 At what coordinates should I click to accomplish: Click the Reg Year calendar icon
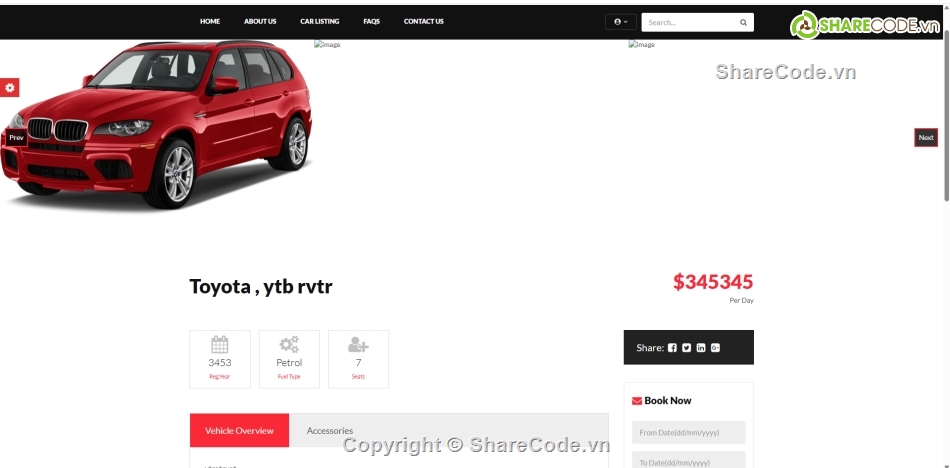coord(220,344)
